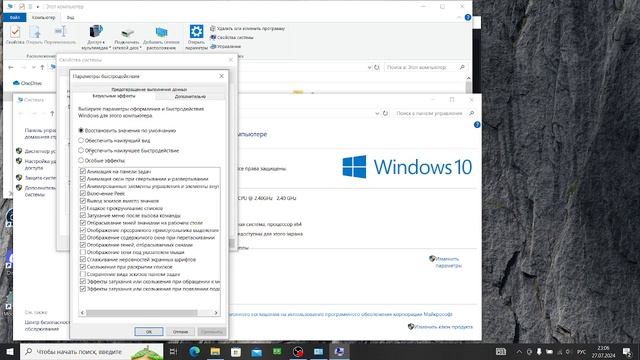Open Explorer address history dropdown

(369, 67)
